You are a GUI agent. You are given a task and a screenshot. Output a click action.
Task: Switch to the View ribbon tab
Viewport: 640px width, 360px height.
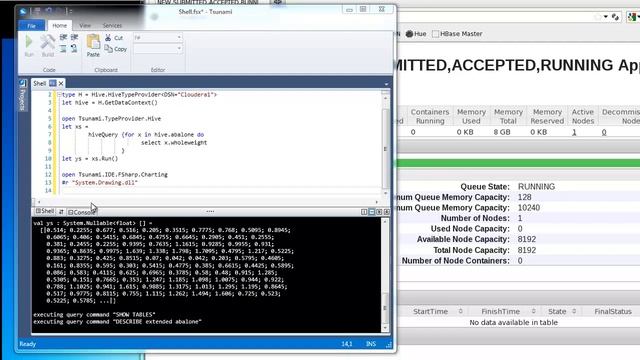pos(85,26)
